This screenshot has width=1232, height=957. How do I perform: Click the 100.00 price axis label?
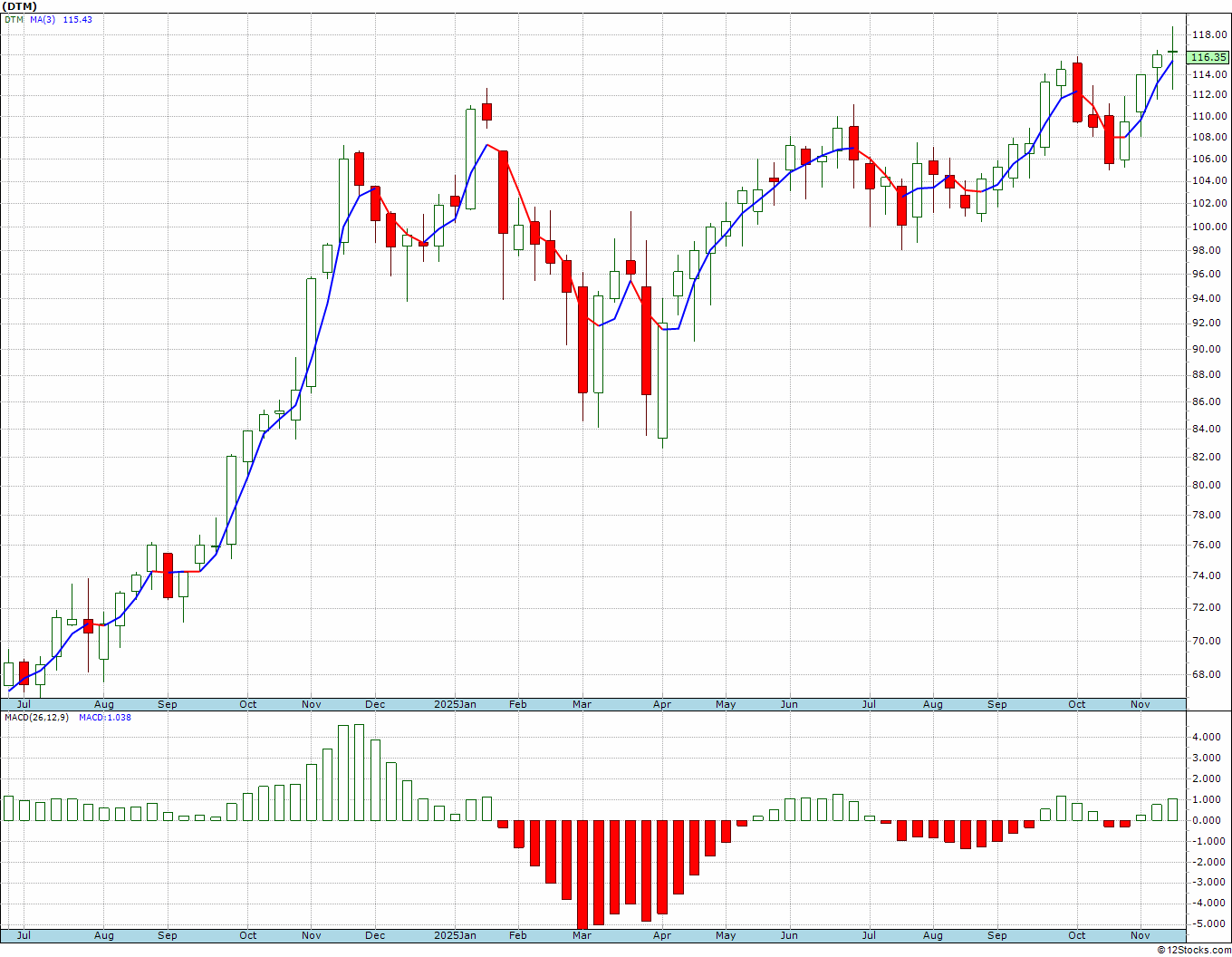1208,227
